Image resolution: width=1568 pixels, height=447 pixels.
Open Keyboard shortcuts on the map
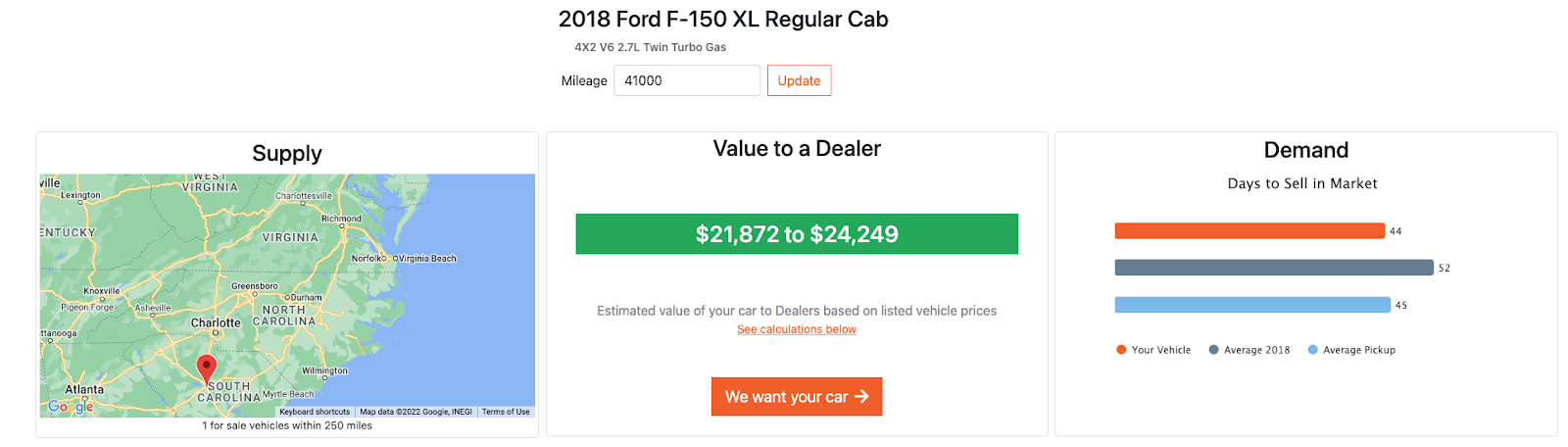pos(315,412)
